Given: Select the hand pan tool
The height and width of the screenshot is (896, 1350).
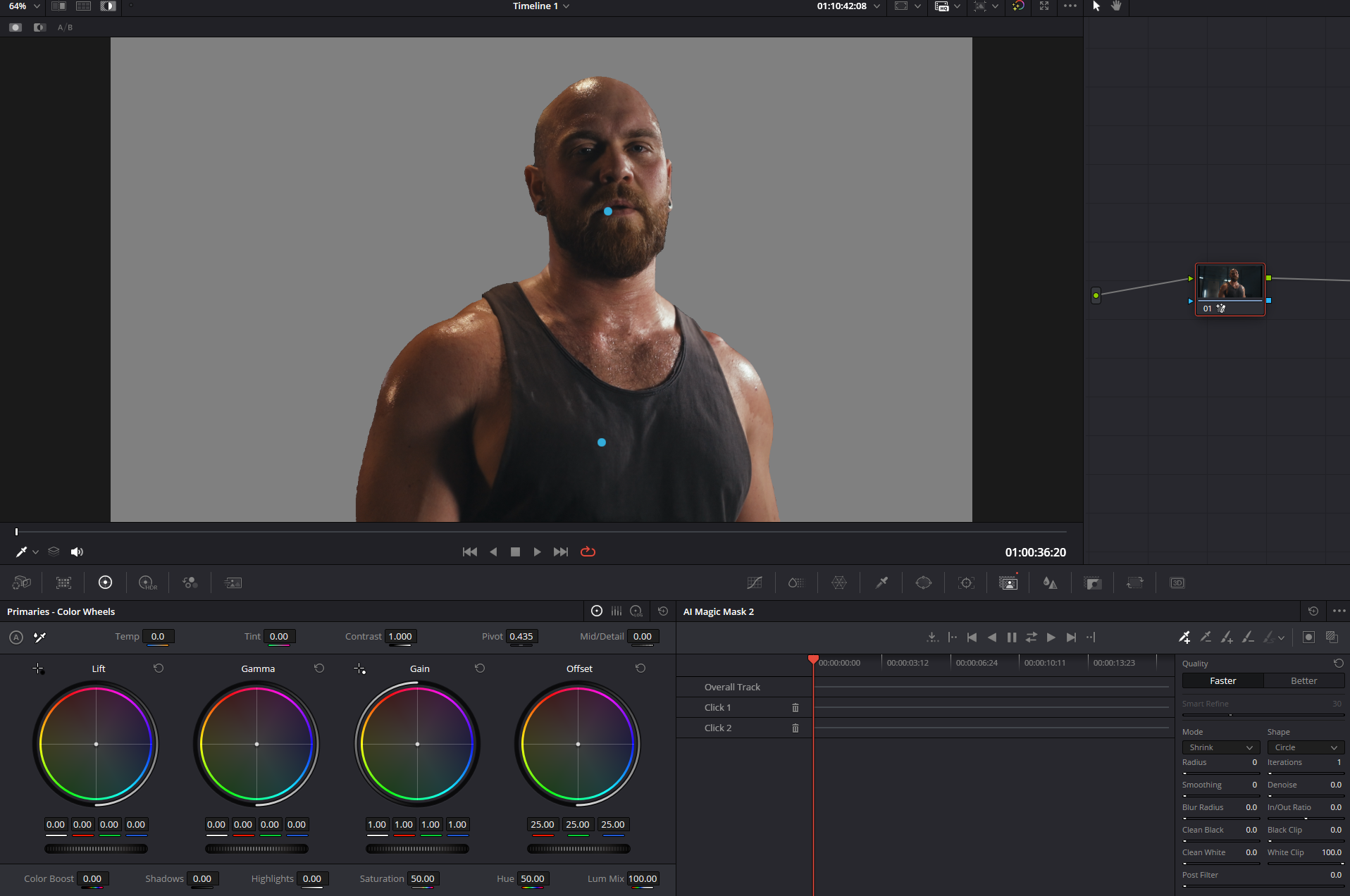Looking at the screenshot, I should click(1116, 6).
